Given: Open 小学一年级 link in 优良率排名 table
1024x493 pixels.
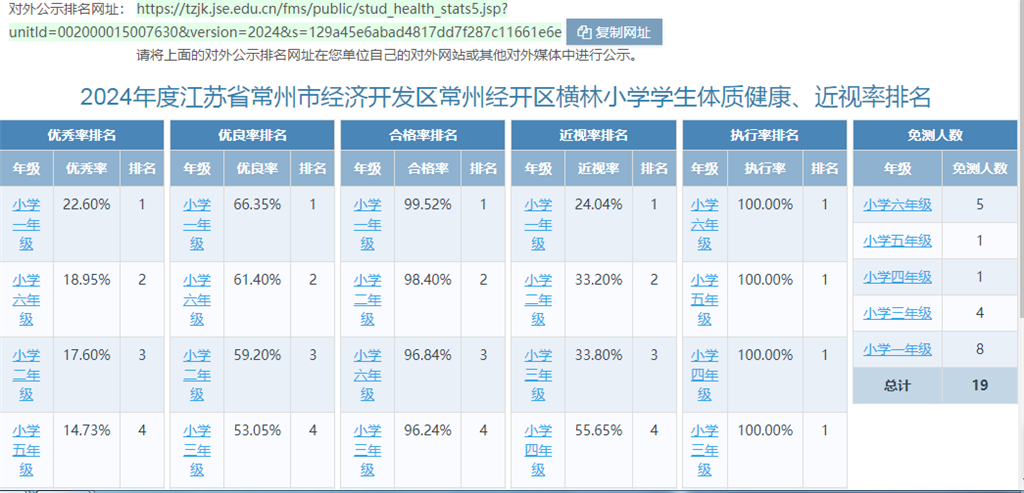Looking at the screenshot, I should click(x=197, y=225).
